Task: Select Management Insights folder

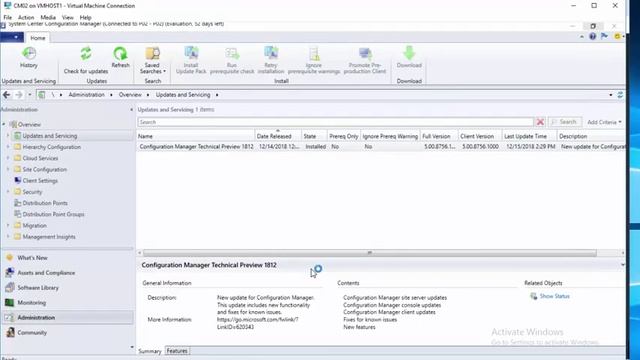Action: point(49,237)
